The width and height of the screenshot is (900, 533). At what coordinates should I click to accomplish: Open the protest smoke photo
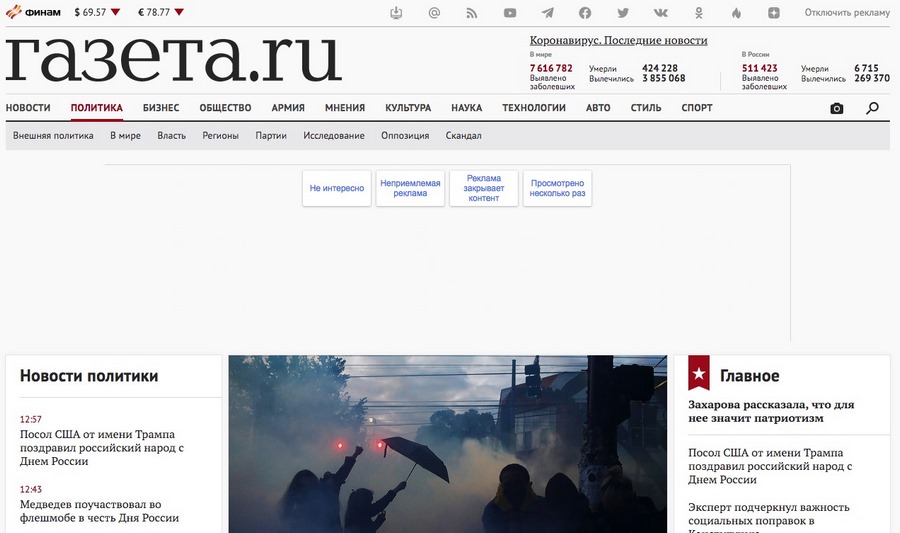[x=448, y=444]
